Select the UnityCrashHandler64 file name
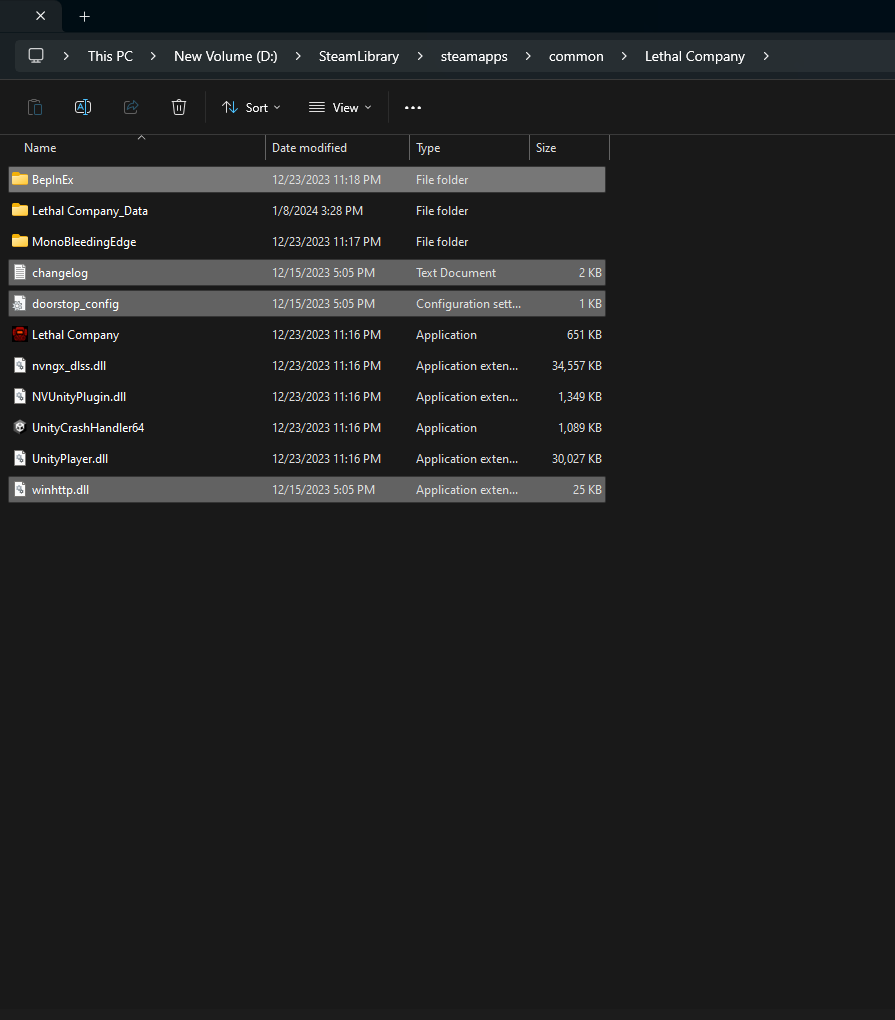 click(88, 428)
